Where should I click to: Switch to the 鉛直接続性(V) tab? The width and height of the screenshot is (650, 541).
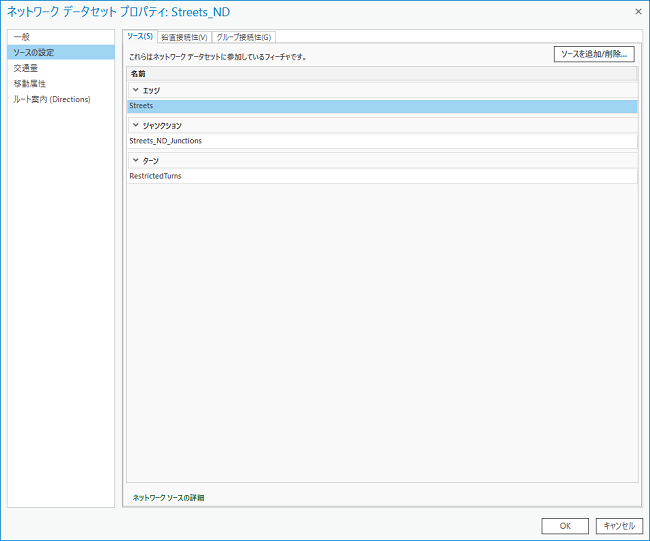(184, 37)
